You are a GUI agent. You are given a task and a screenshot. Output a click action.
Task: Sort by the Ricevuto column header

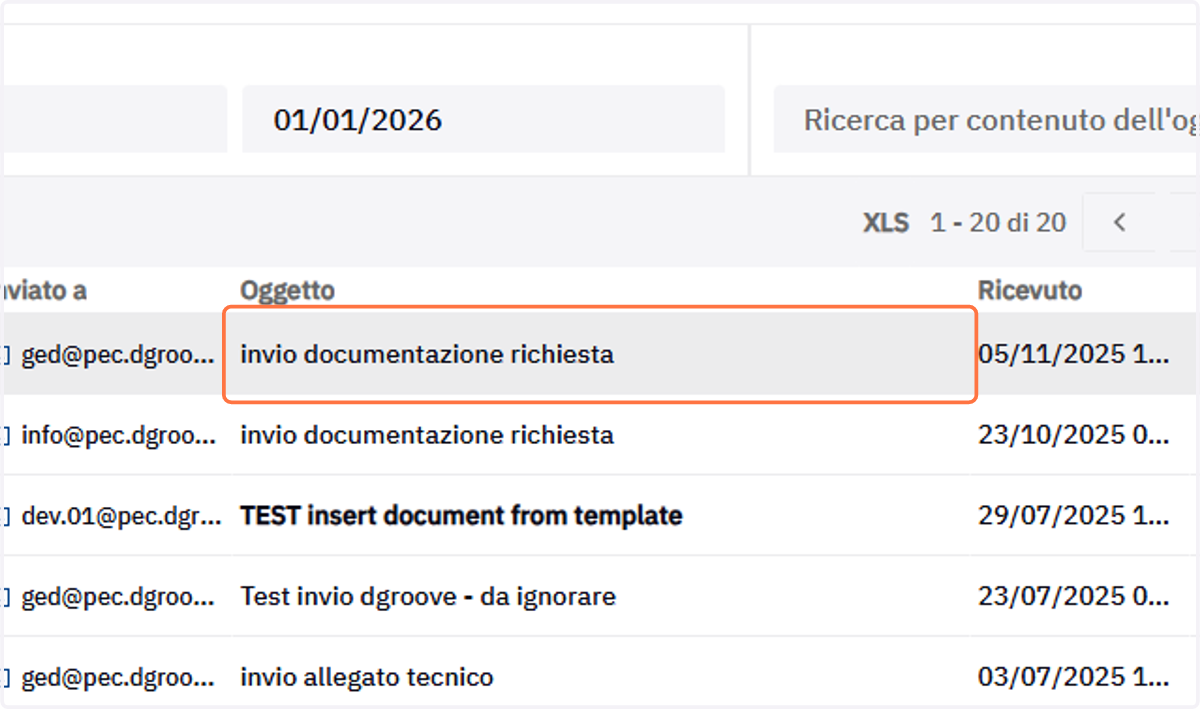coord(1030,290)
